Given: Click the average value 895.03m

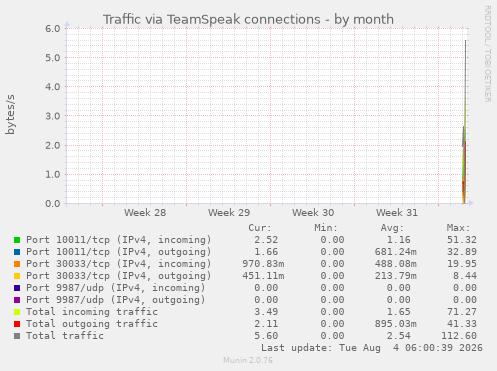Looking at the screenshot, I should [x=396, y=324].
